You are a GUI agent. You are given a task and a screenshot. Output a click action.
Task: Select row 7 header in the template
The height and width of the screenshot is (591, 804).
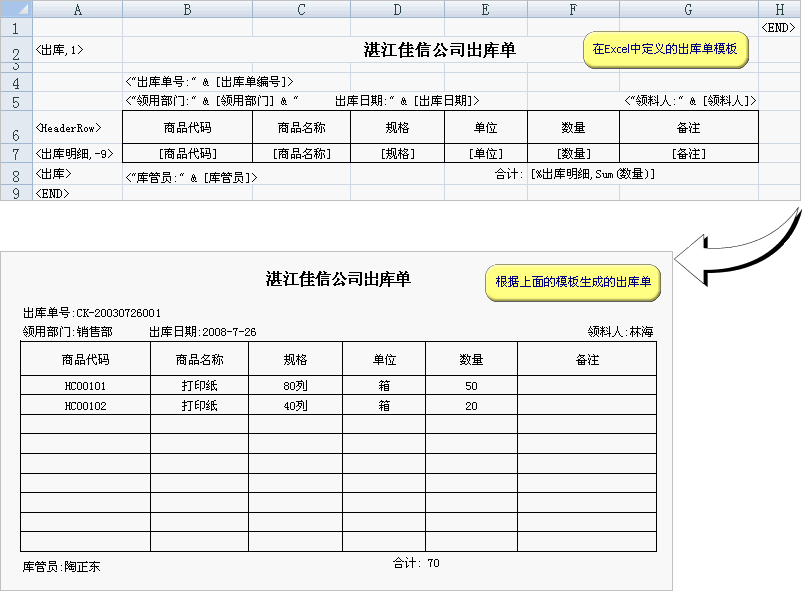pos(16,153)
